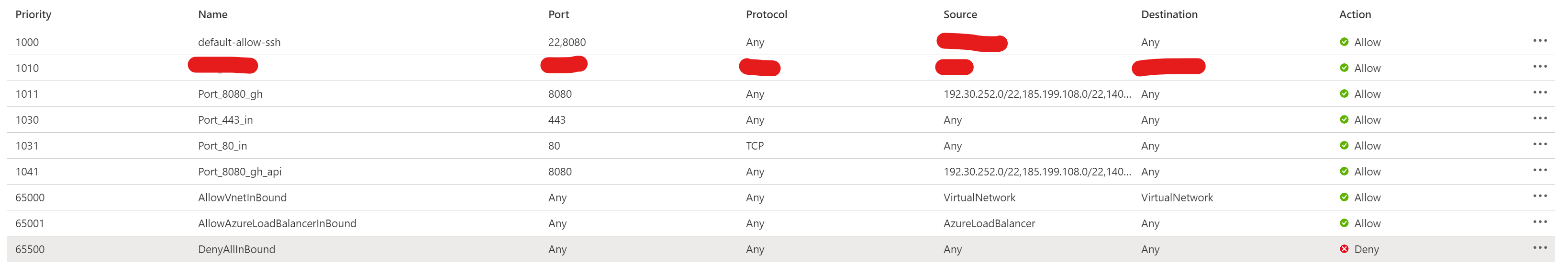Viewport: 1568px width, 267px height.
Task: Open the ellipsis menu for AllowVnetInBound rule
Action: [1539, 196]
